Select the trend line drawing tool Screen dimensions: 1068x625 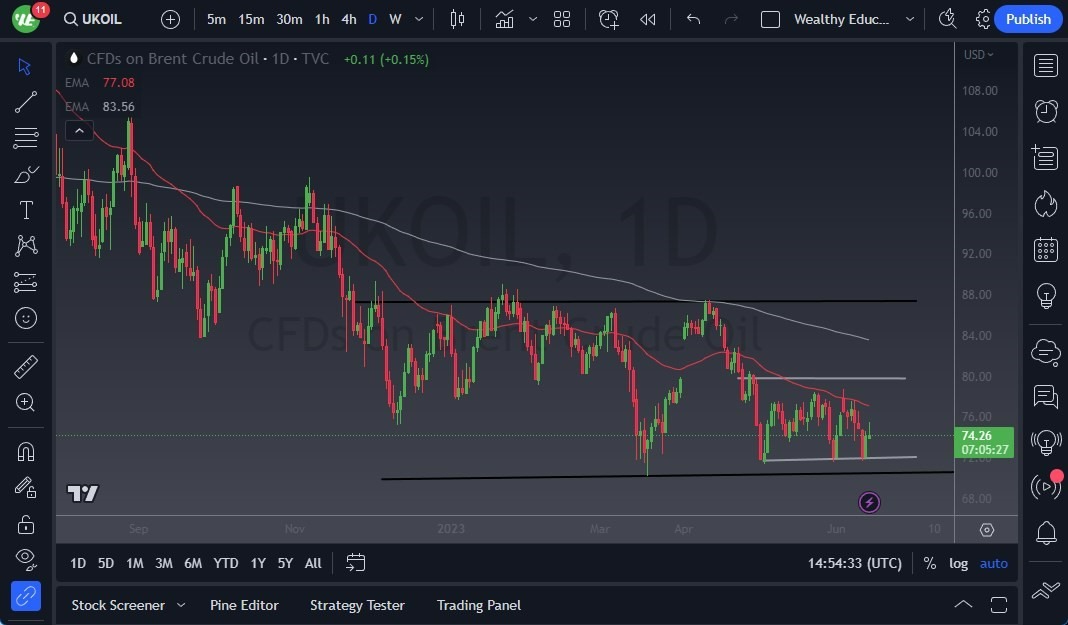click(25, 102)
